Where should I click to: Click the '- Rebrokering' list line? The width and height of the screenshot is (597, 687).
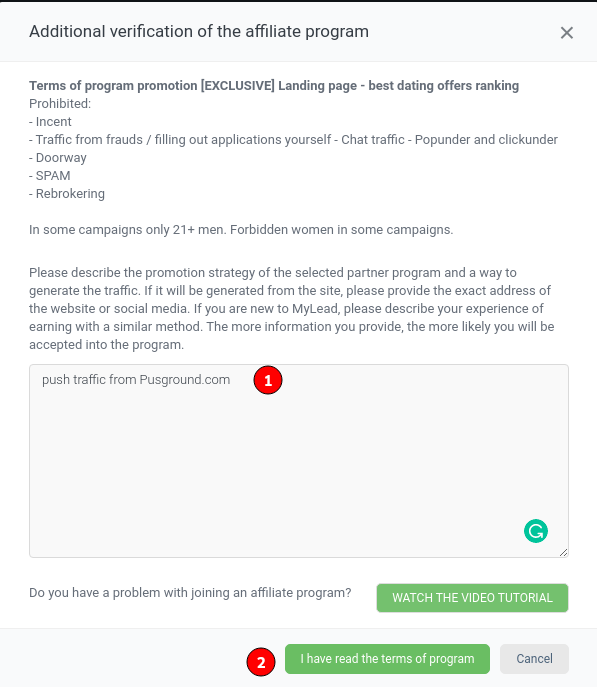tap(67, 194)
